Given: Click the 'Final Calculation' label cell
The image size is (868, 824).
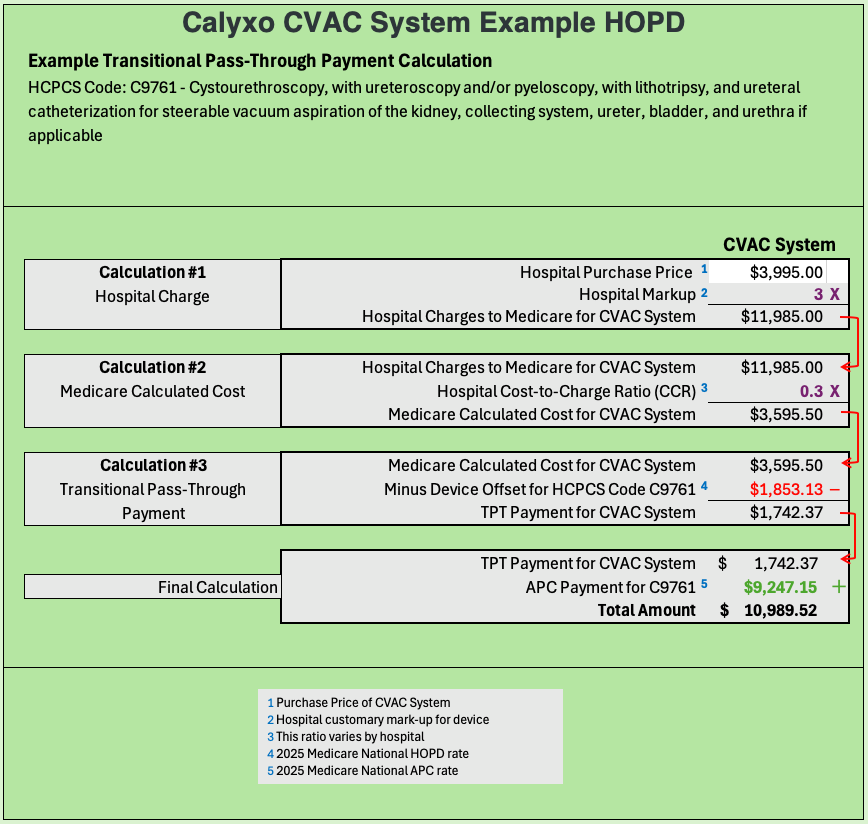Looking at the screenshot, I should tap(153, 587).
